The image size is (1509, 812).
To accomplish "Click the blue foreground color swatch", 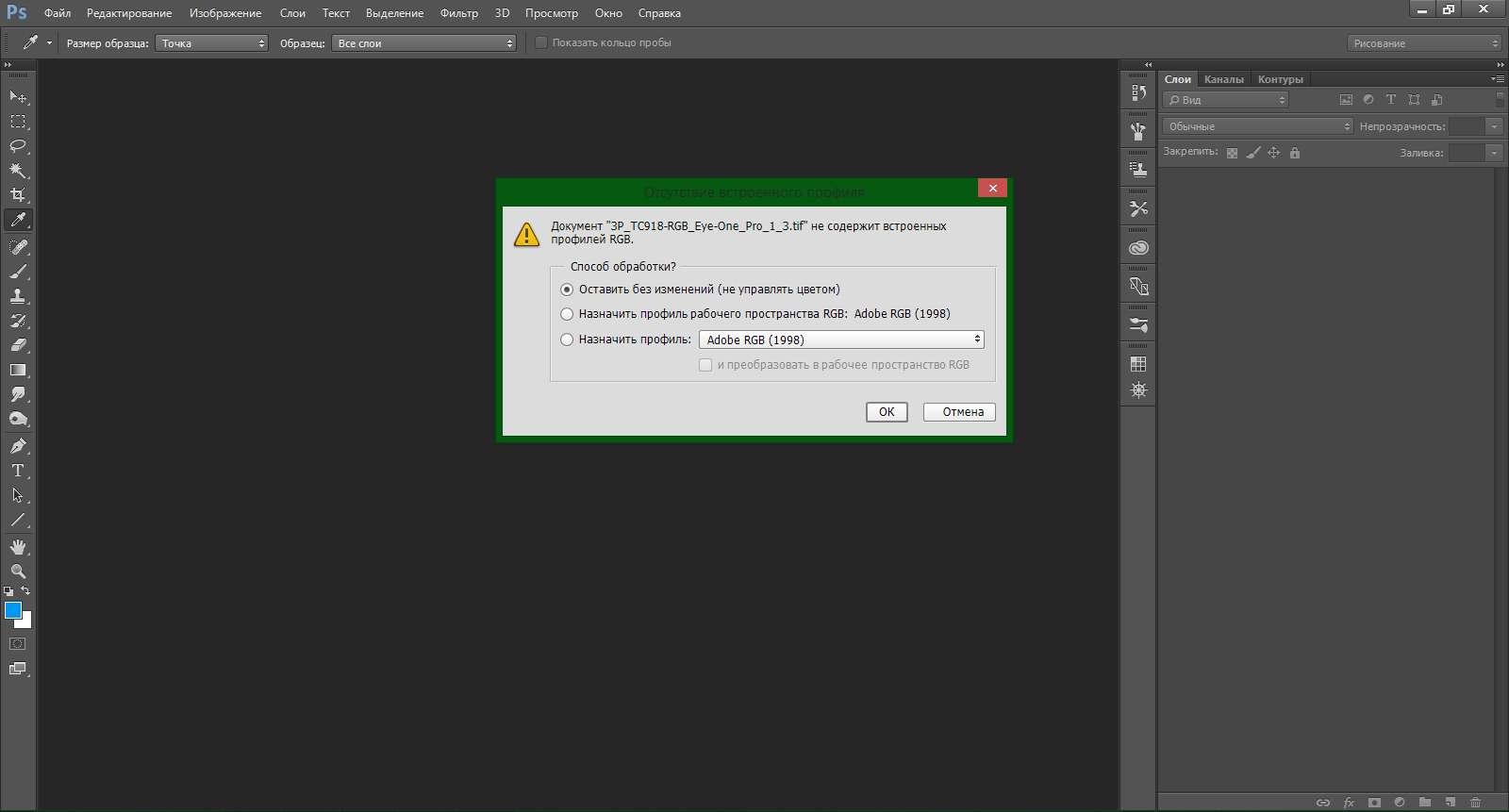I will click(x=12, y=610).
